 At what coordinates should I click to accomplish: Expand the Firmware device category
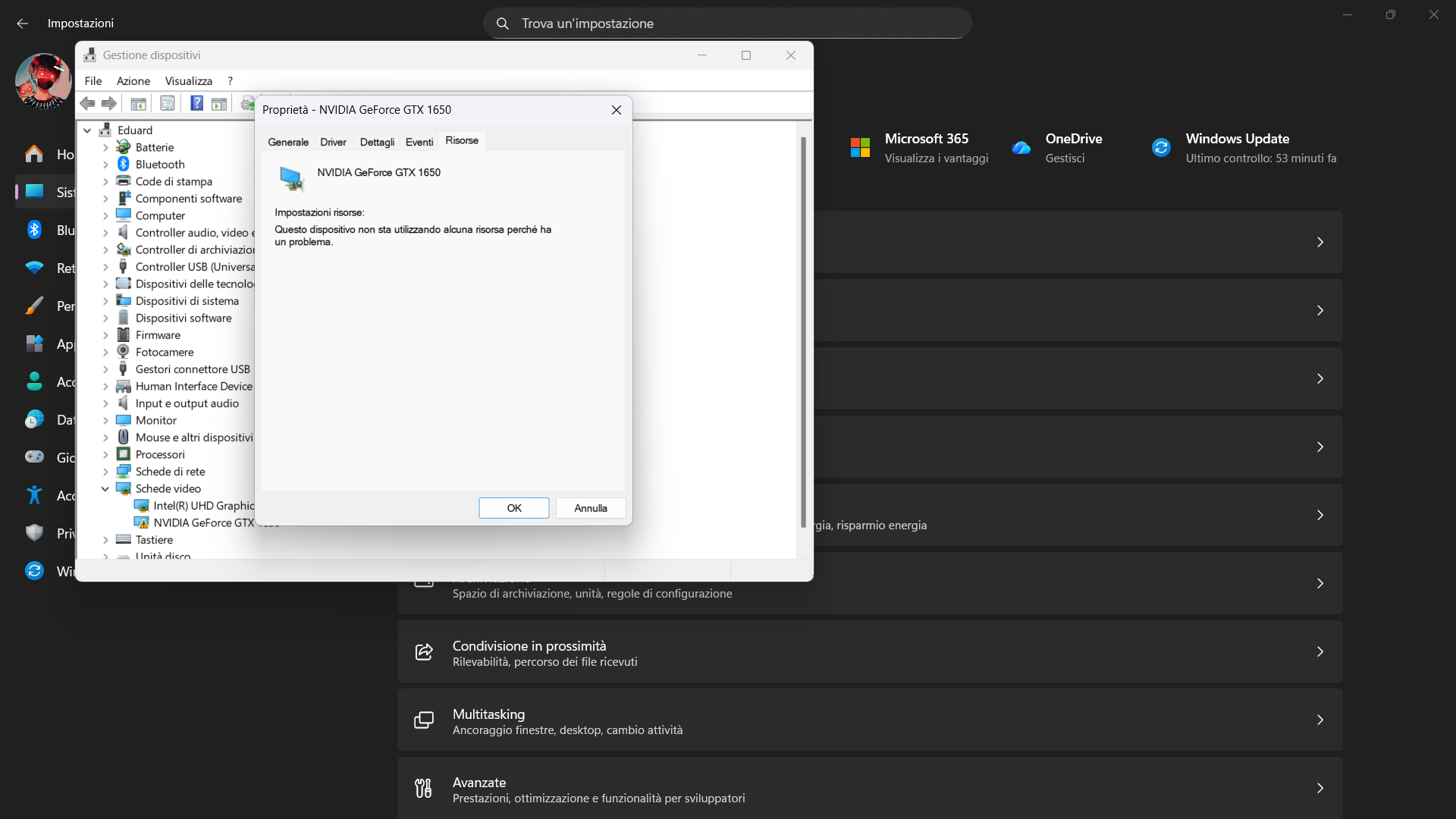[106, 335]
